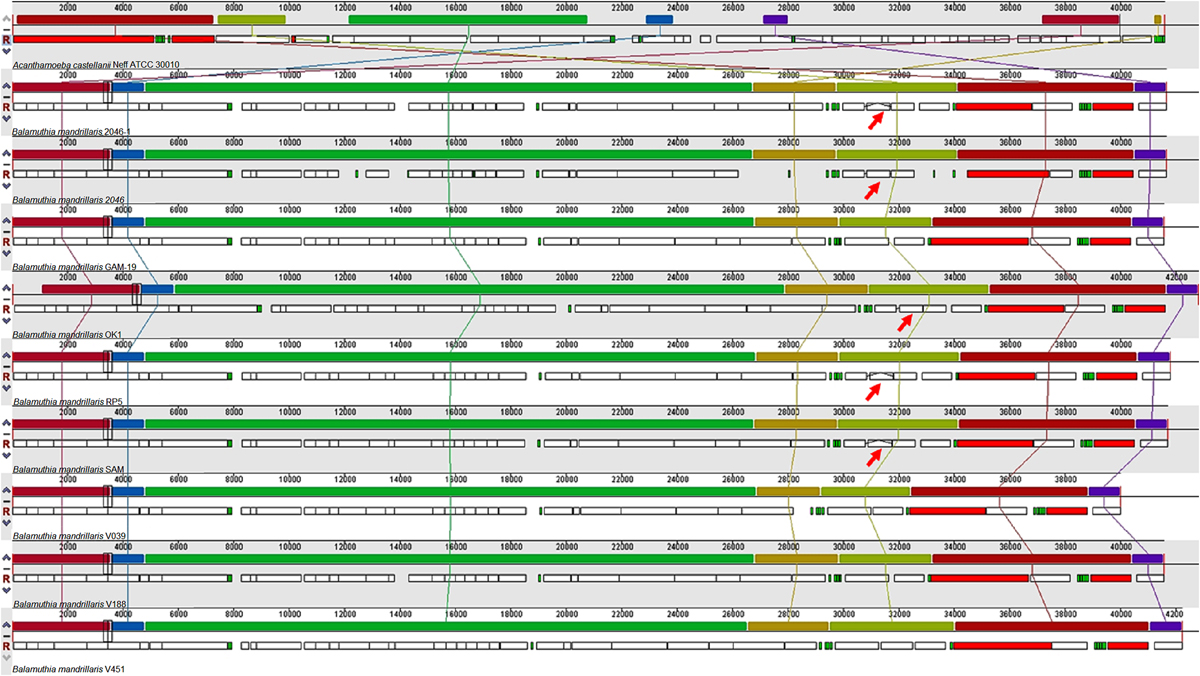This screenshot has height=676, width=1200.
Task: Raise the V039 genome in the order
Action: click(6, 492)
